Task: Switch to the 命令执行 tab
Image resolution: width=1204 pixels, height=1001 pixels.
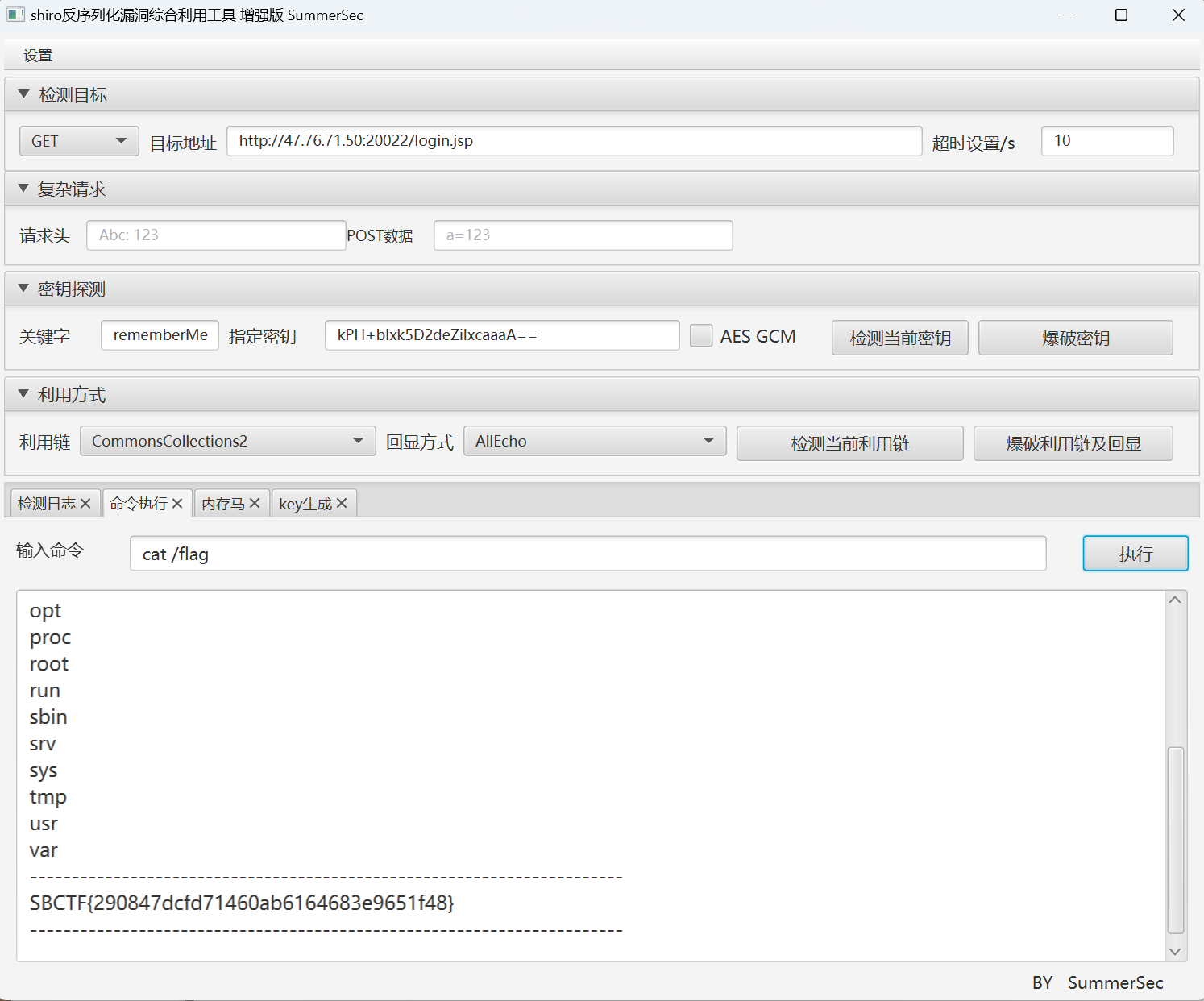Action: pyautogui.click(x=139, y=504)
